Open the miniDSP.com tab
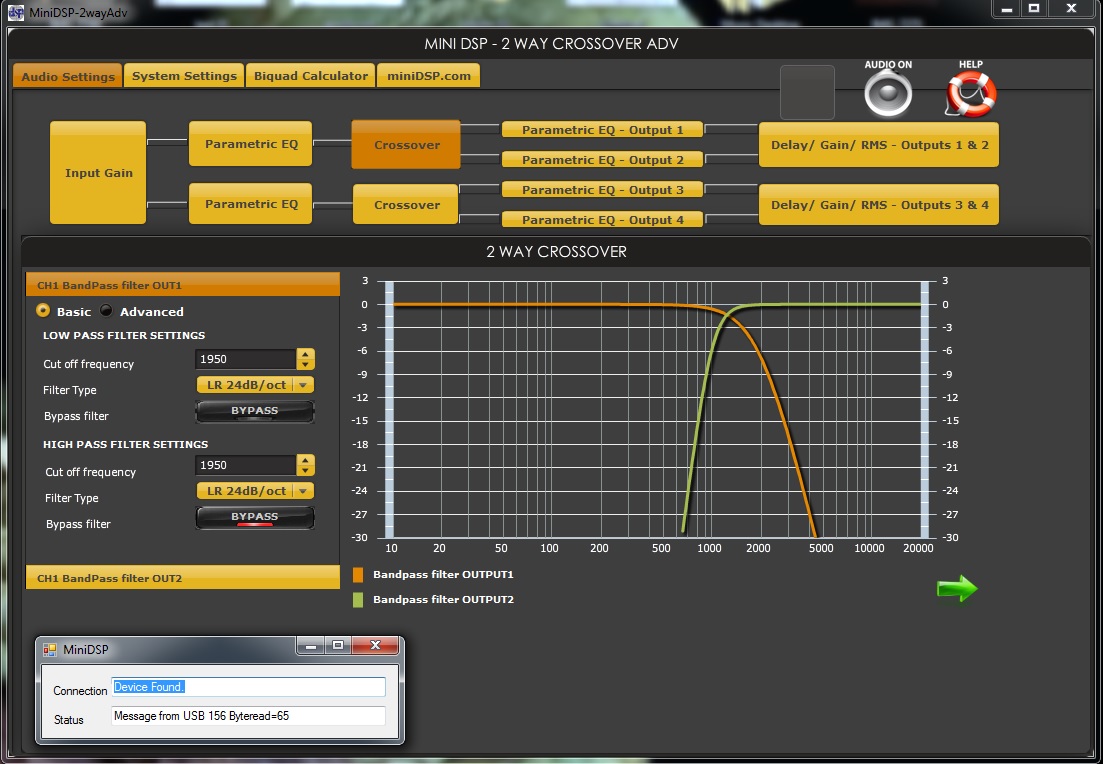This screenshot has width=1103, height=764. 428,75
